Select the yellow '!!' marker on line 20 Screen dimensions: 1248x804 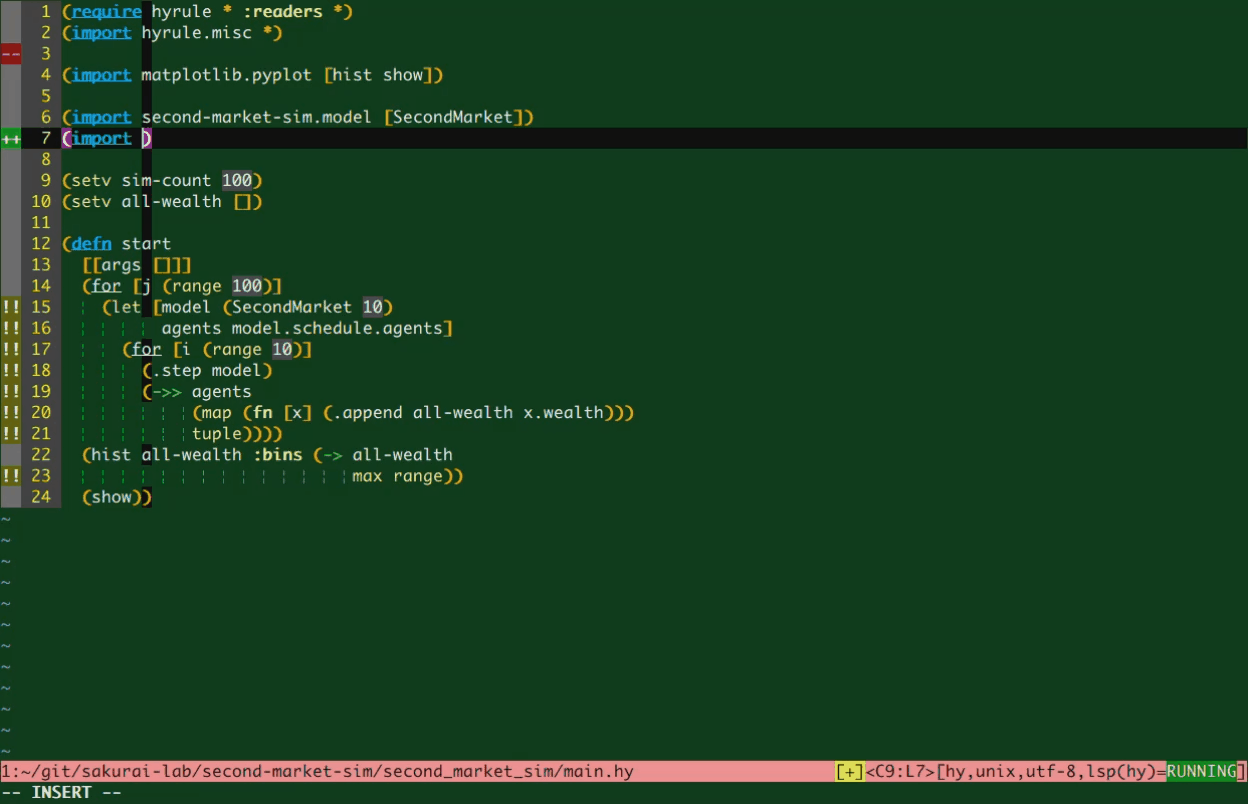[10, 412]
